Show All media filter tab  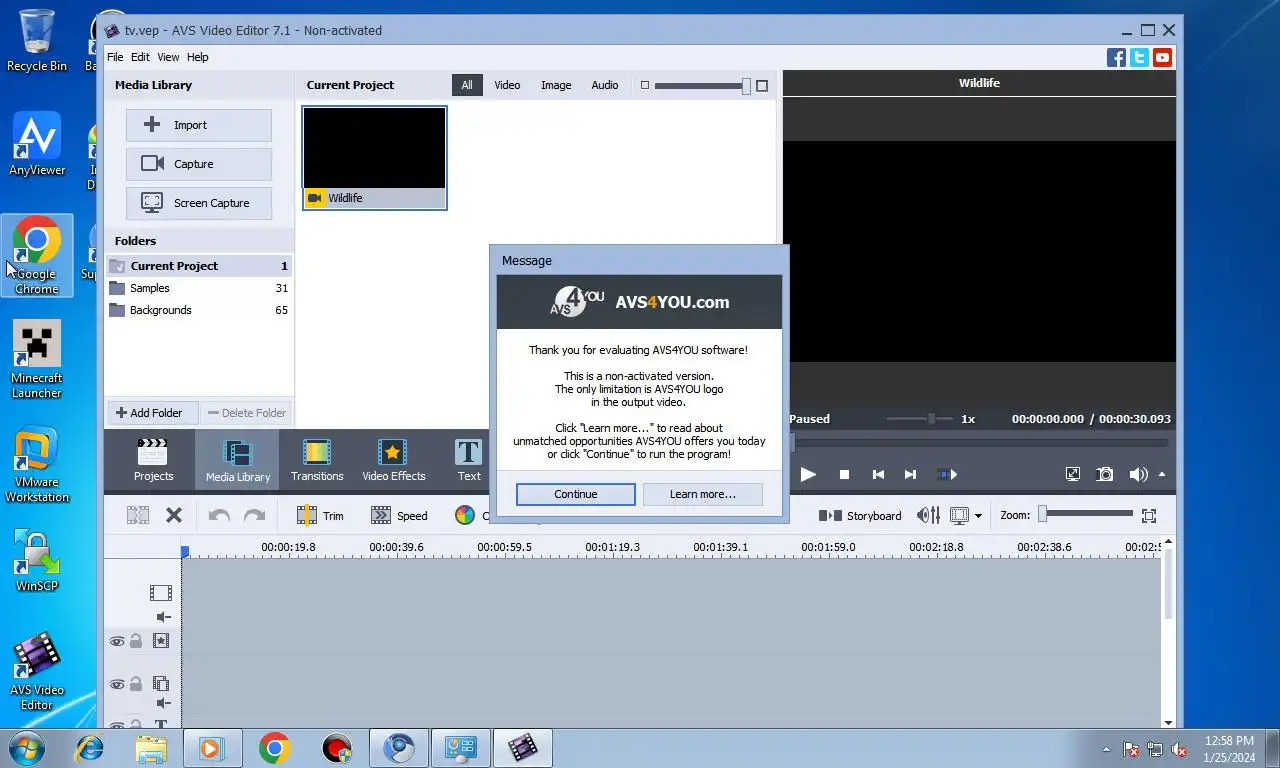(x=466, y=85)
